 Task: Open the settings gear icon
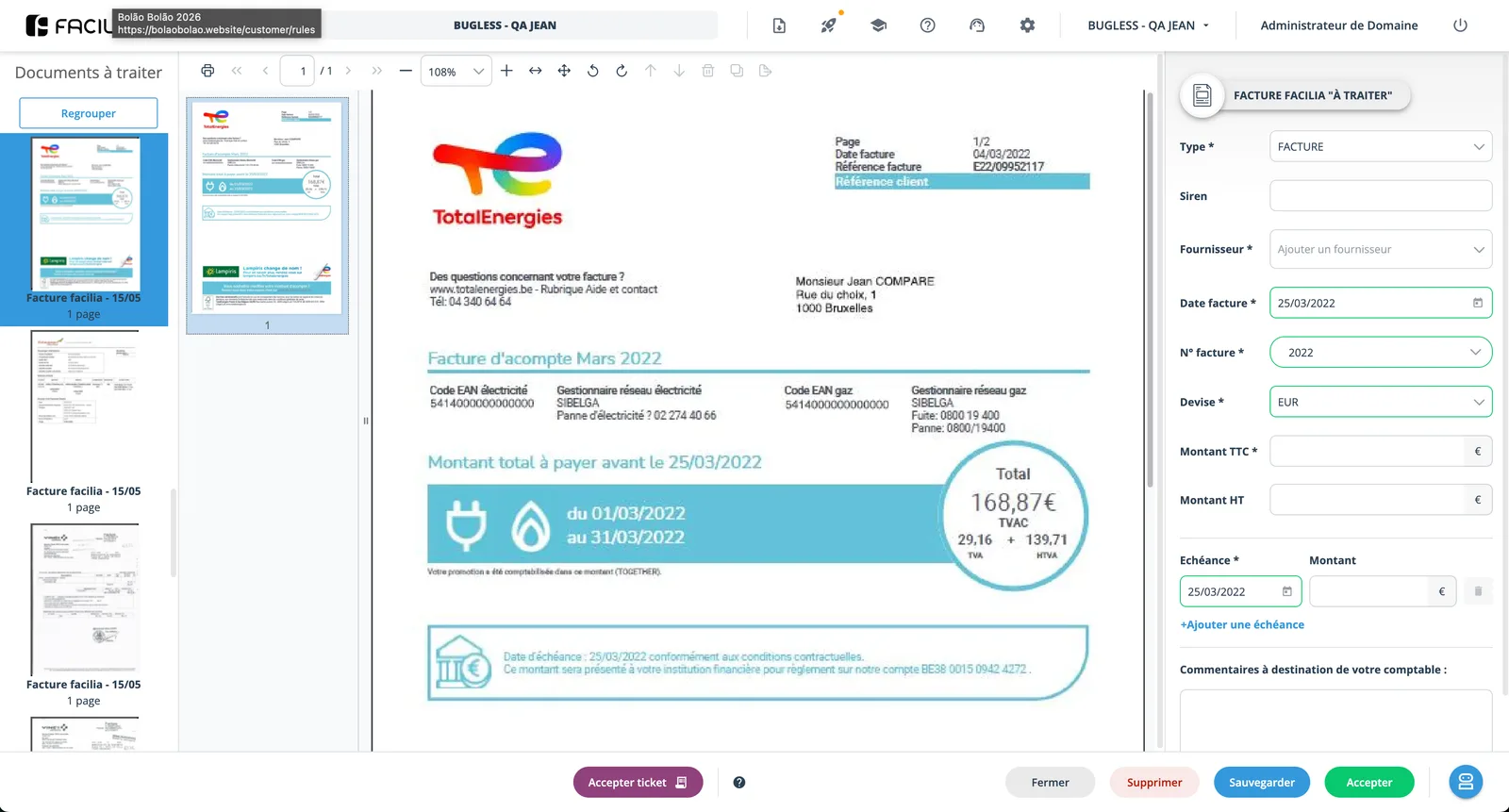pos(1027,25)
